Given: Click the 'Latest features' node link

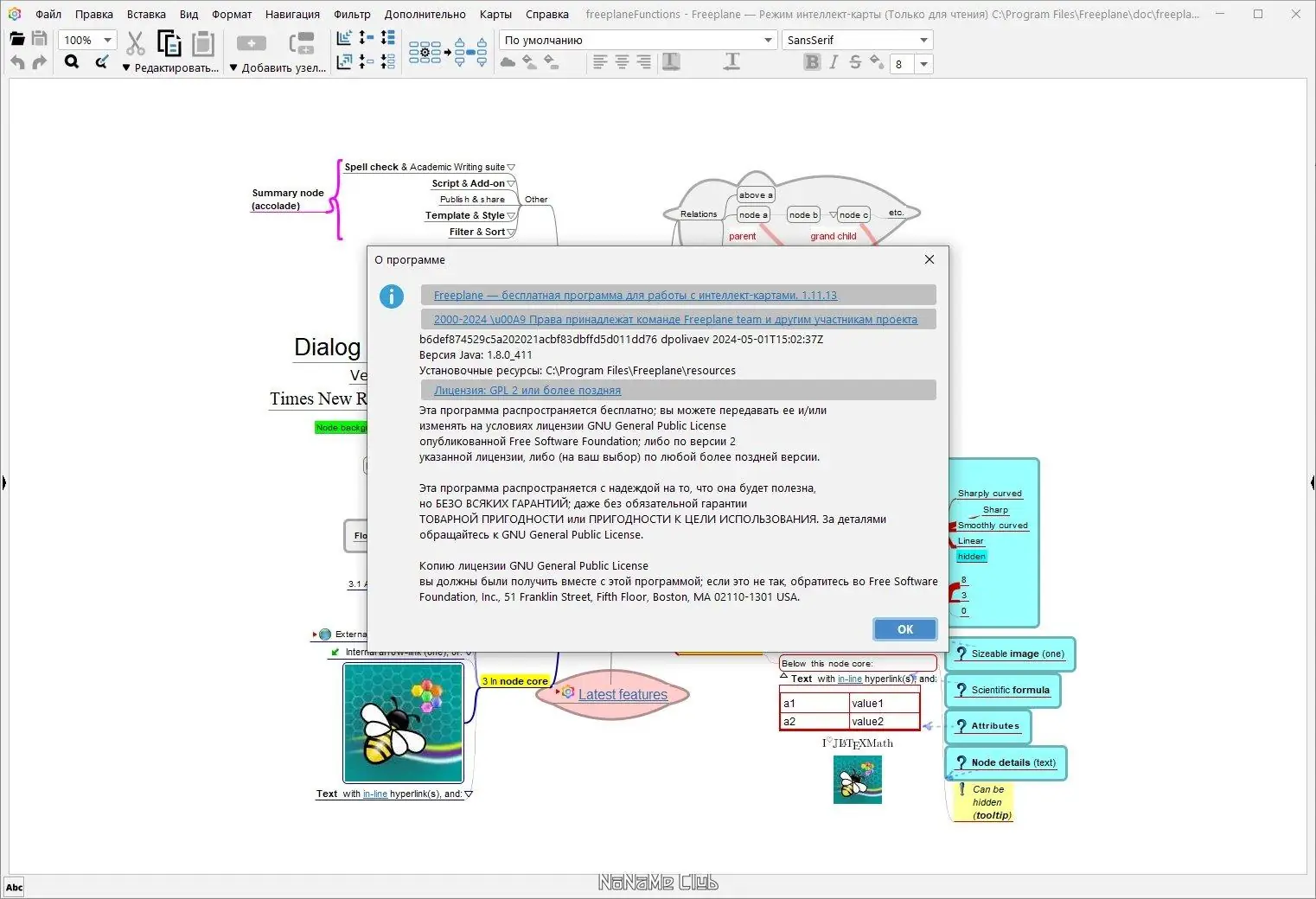Looking at the screenshot, I should click(x=623, y=695).
